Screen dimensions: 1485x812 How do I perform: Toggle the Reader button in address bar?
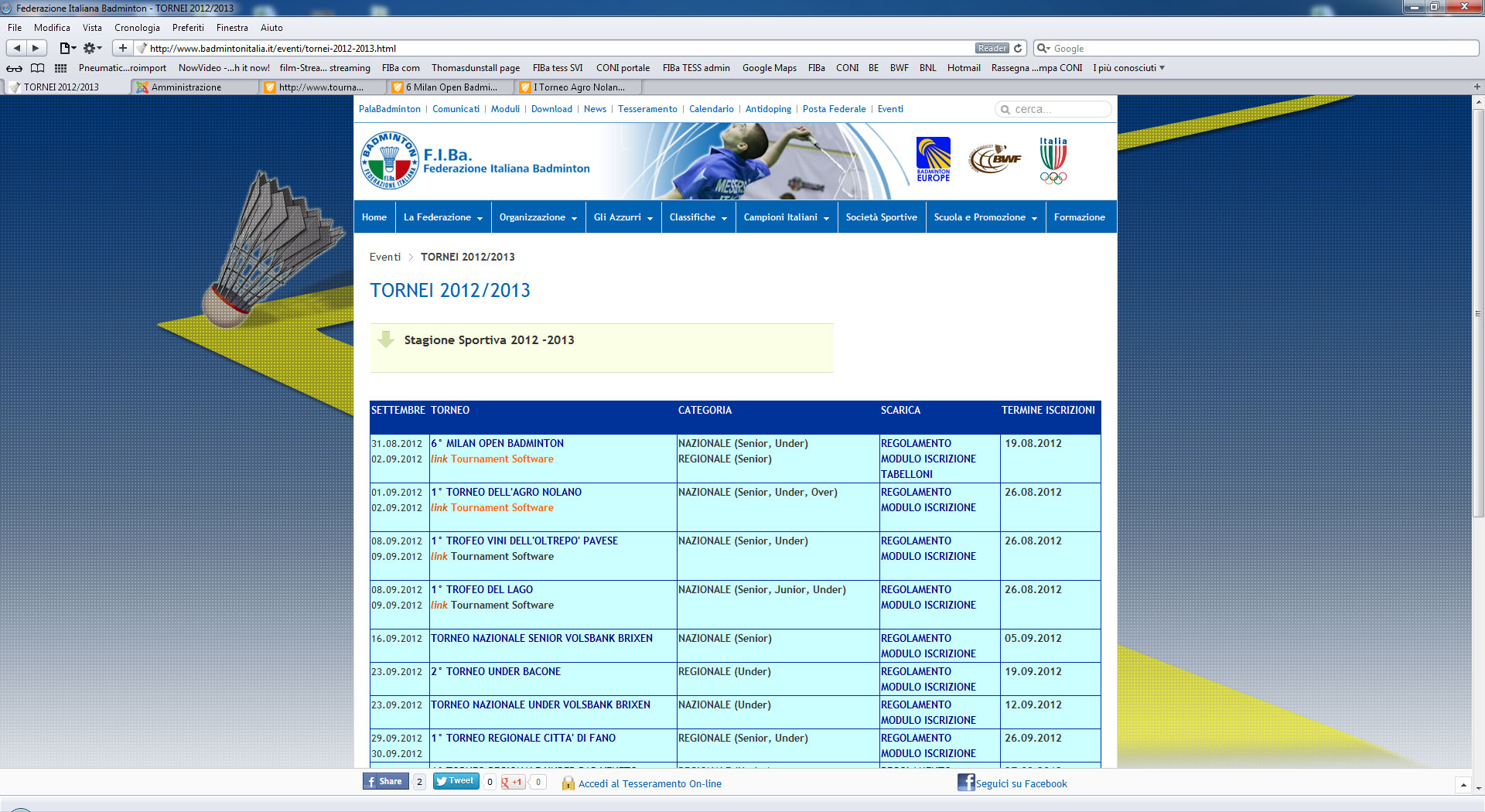click(x=992, y=48)
